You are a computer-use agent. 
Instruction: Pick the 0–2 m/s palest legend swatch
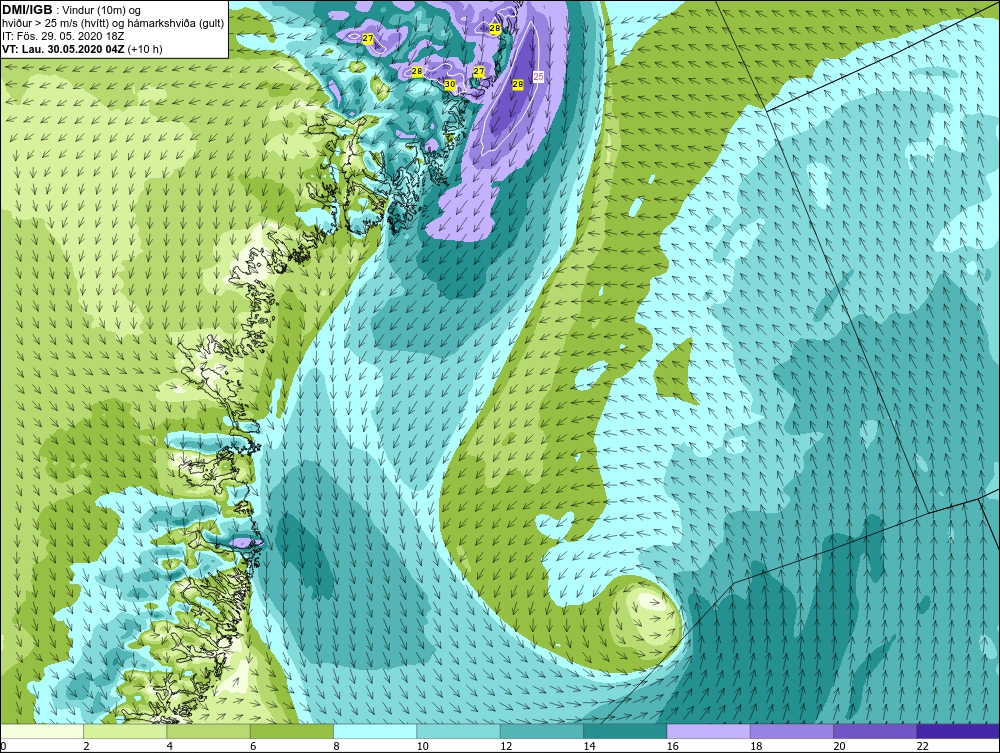pyautogui.click(x=42, y=731)
